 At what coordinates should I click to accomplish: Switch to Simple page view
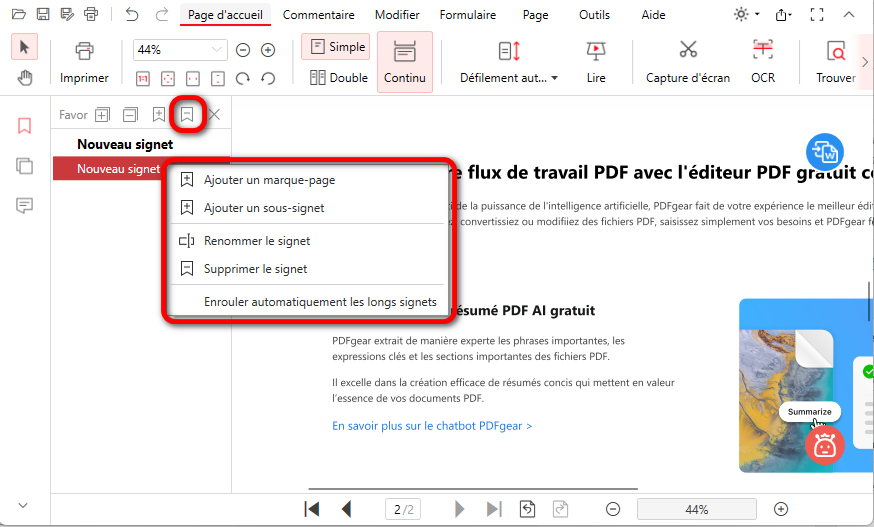click(336, 47)
